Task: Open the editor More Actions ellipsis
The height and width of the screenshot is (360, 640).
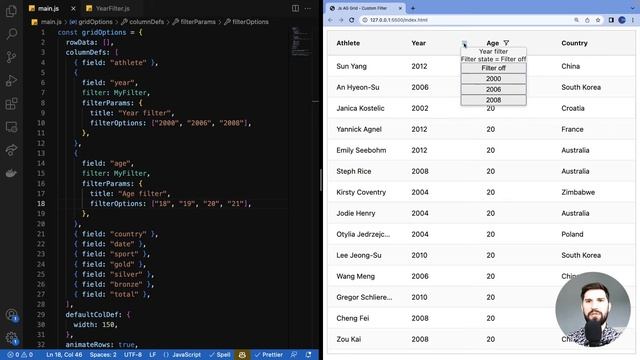Action: [x=308, y=8]
